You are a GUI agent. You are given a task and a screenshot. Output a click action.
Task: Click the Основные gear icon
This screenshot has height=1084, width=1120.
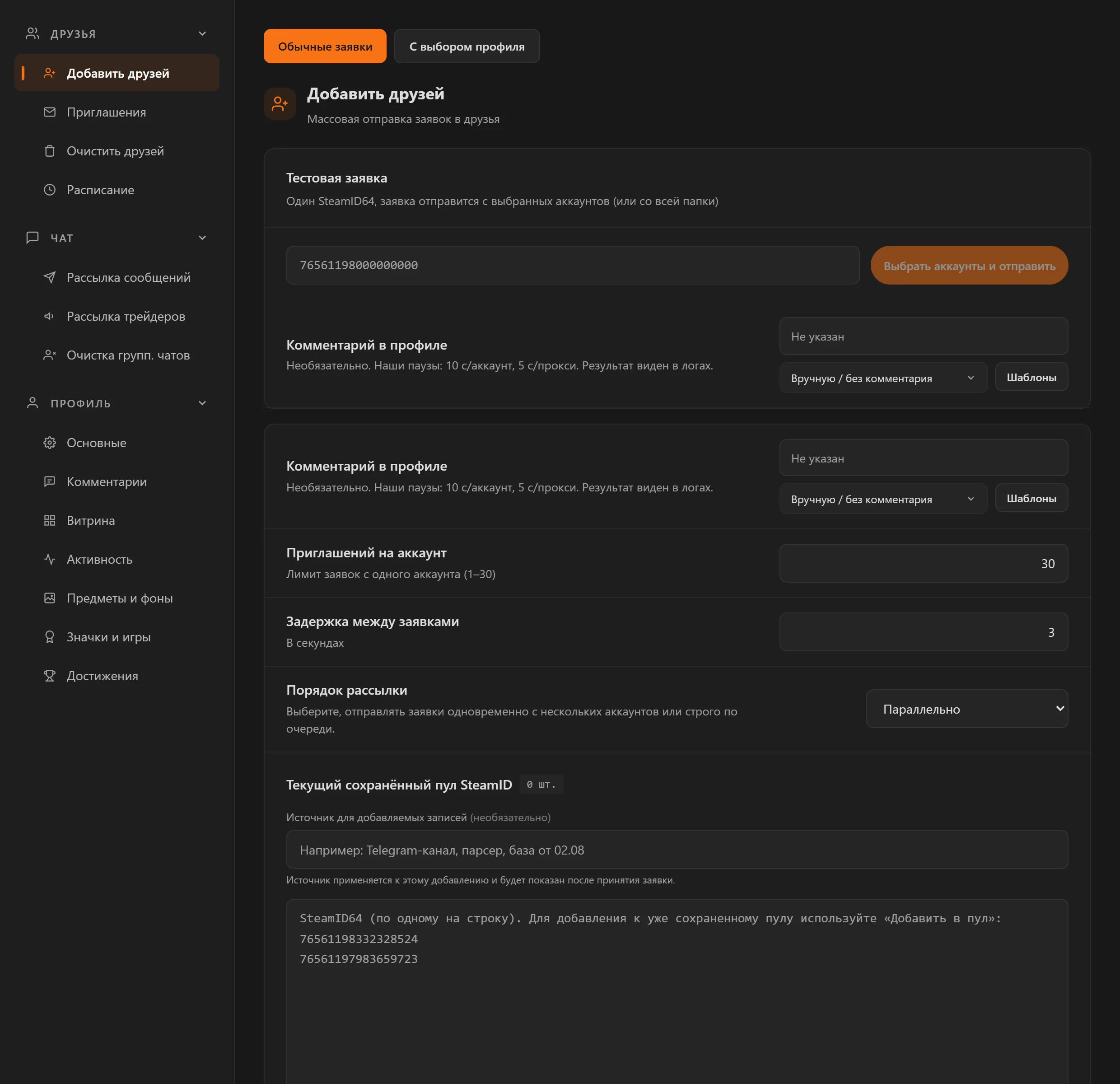click(x=50, y=442)
